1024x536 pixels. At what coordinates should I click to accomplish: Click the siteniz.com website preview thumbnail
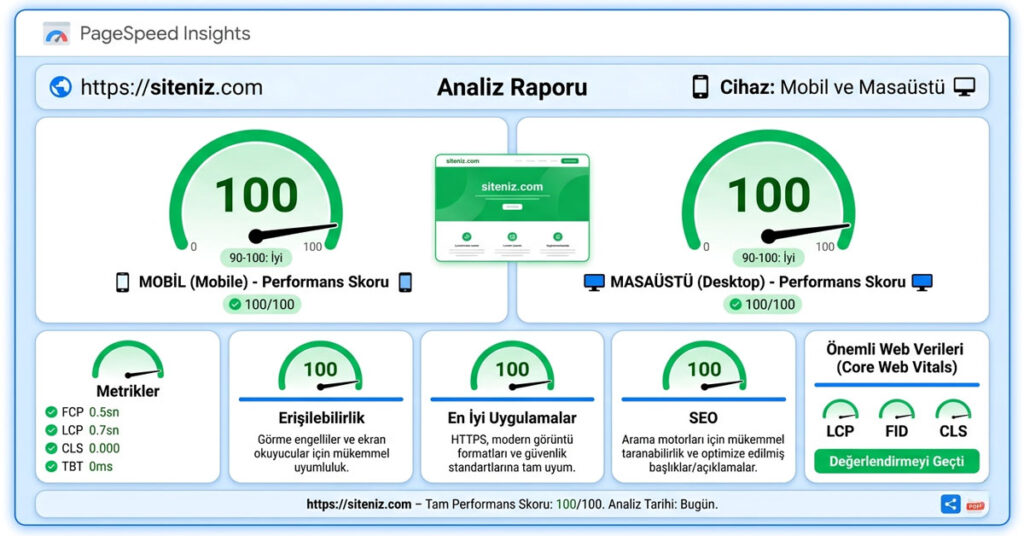512,208
